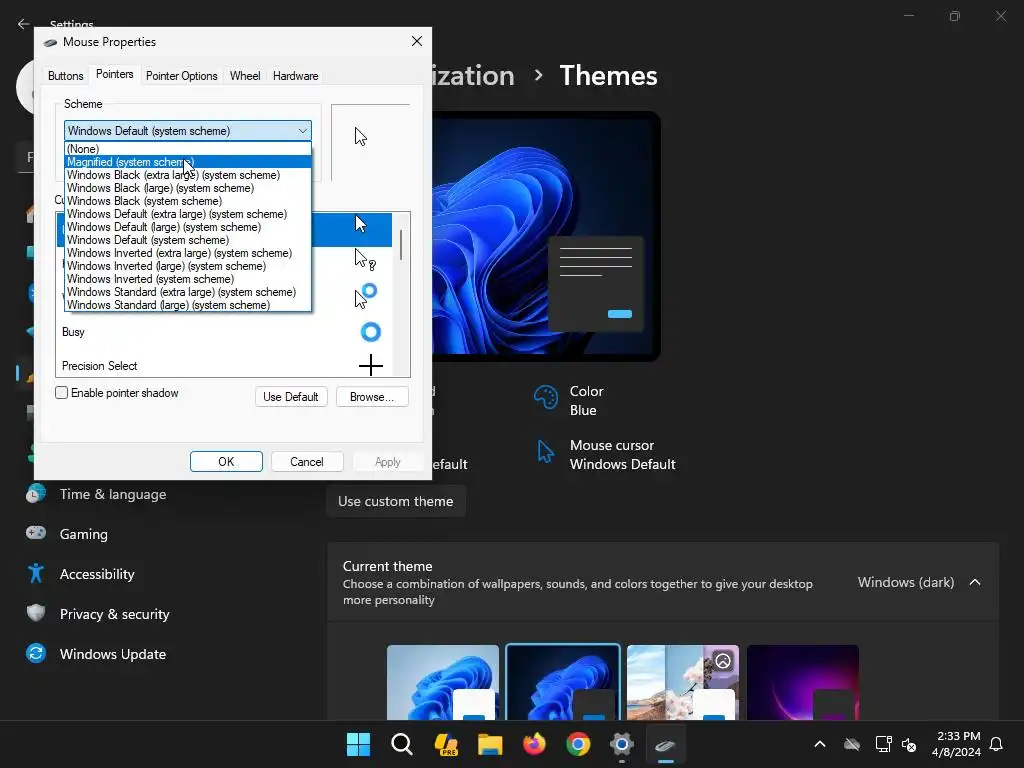Viewport: 1024px width, 768px height.
Task: Select the Windows light theme thumbnail
Action: 443,682
